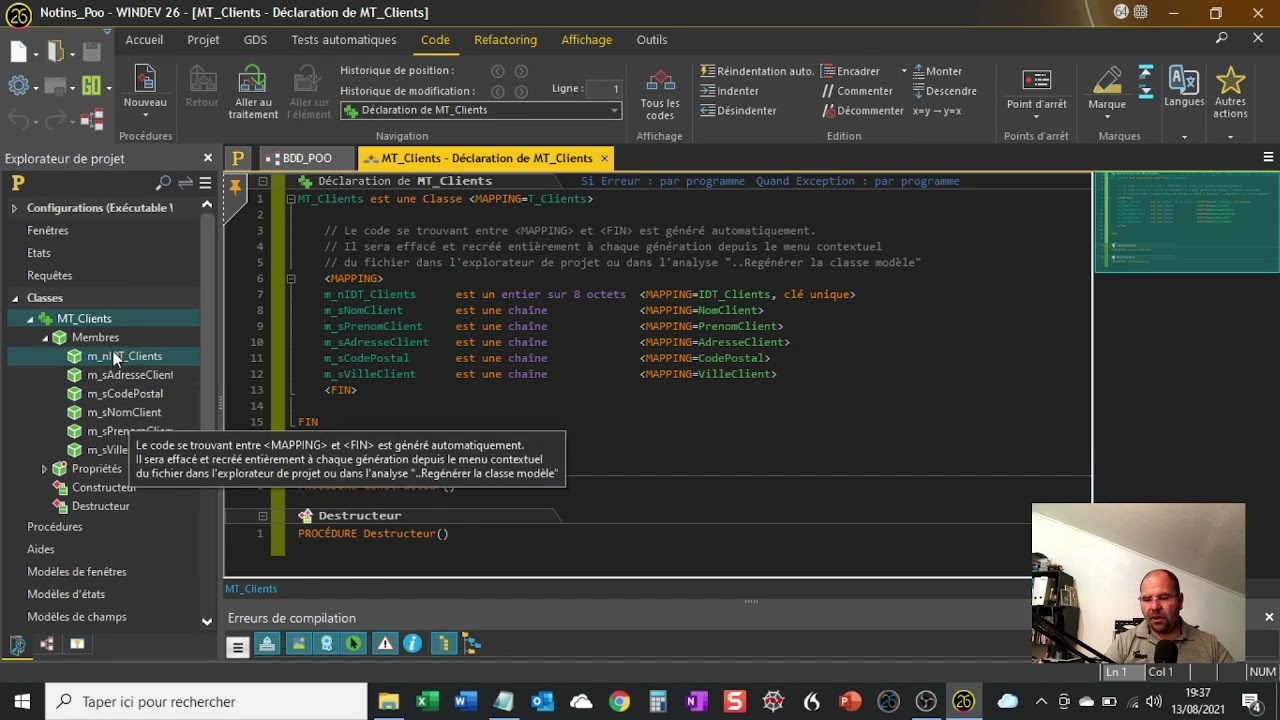Open Autres actions star icon
This screenshot has height=720, width=1280.
click(x=1230, y=80)
